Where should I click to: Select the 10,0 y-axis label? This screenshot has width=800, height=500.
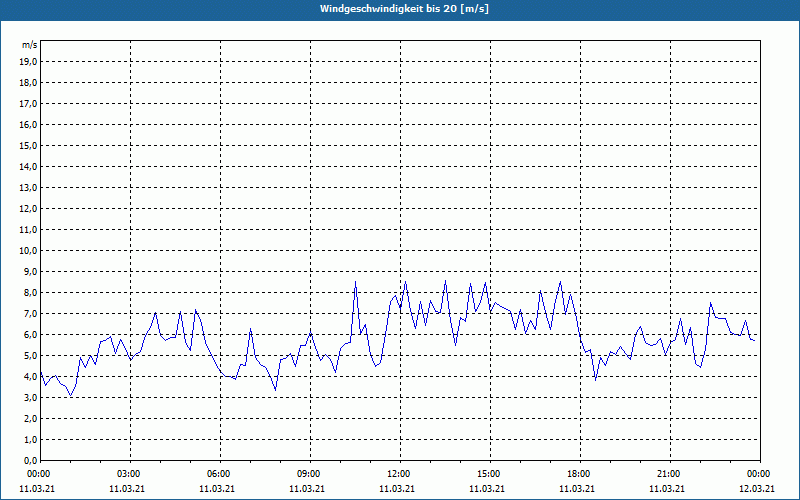point(29,251)
